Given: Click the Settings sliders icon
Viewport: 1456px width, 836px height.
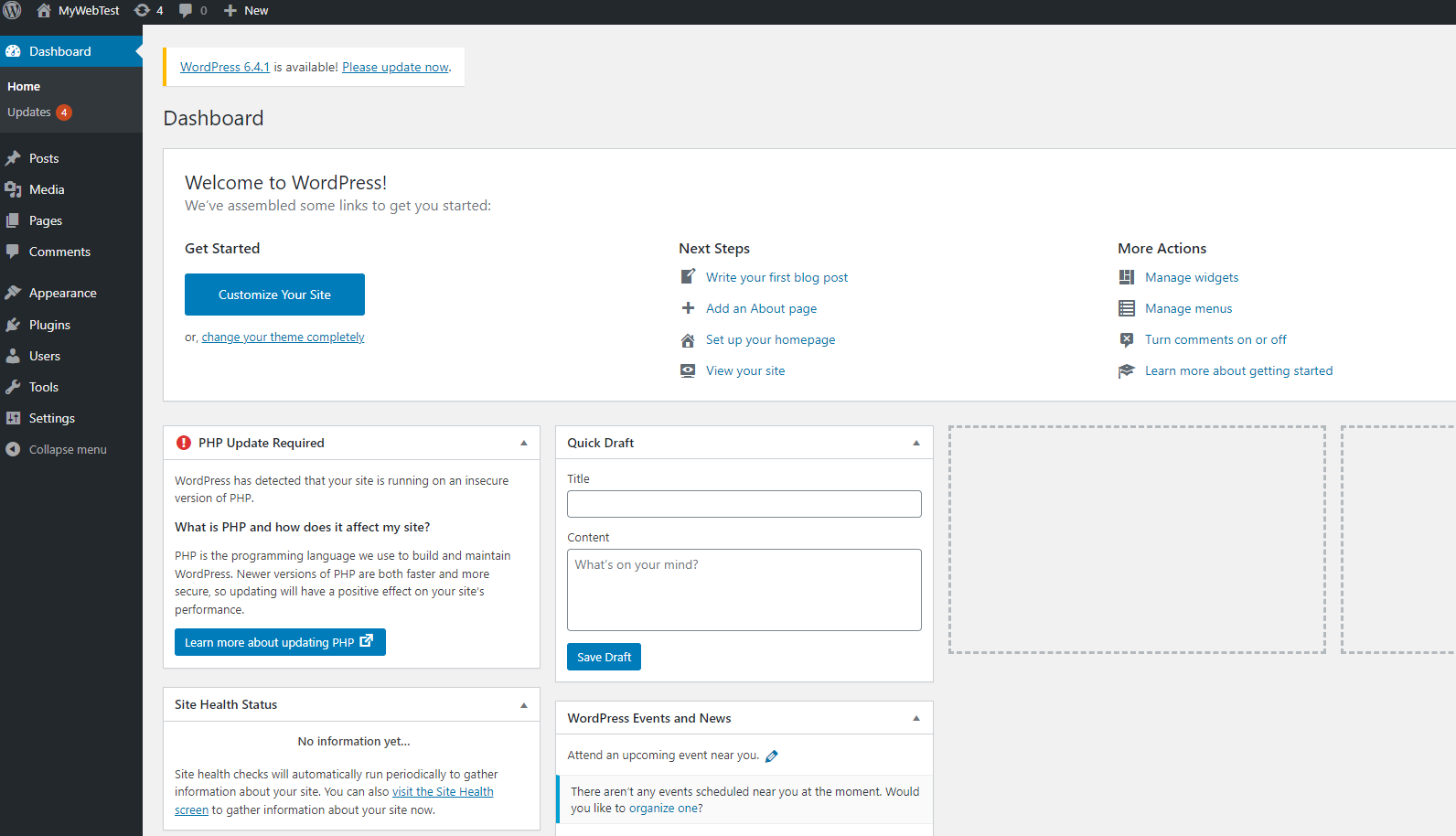Looking at the screenshot, I should pos(13,418).
